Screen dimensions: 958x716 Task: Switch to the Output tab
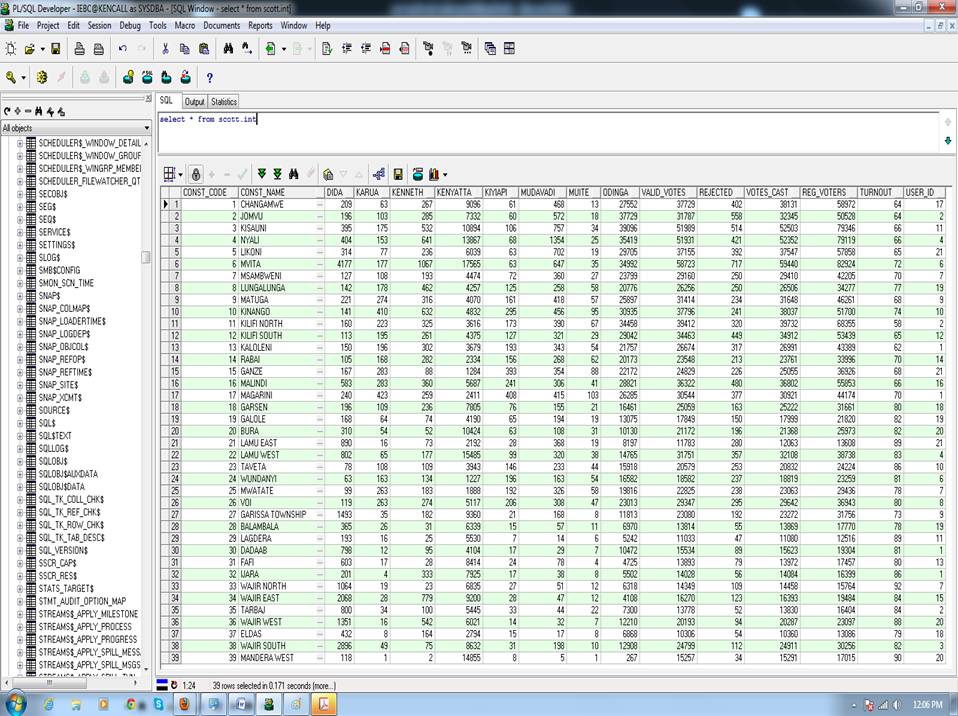(x=194, y=101)
